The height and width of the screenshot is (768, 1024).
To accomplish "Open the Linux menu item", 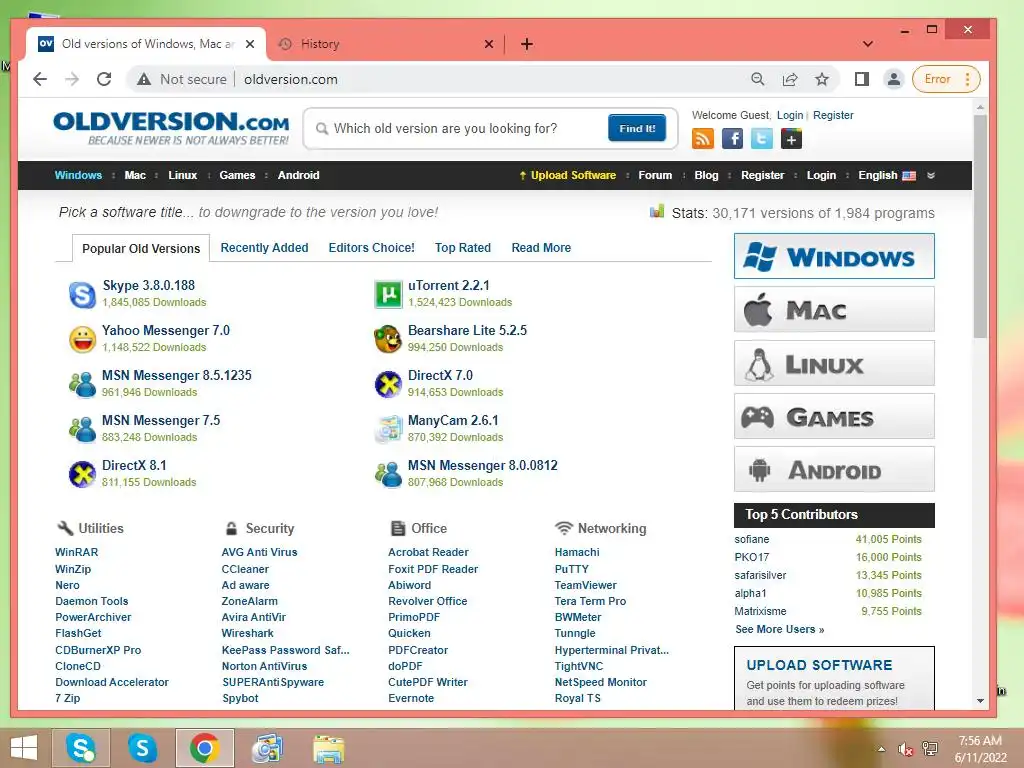I will point(183,175).
